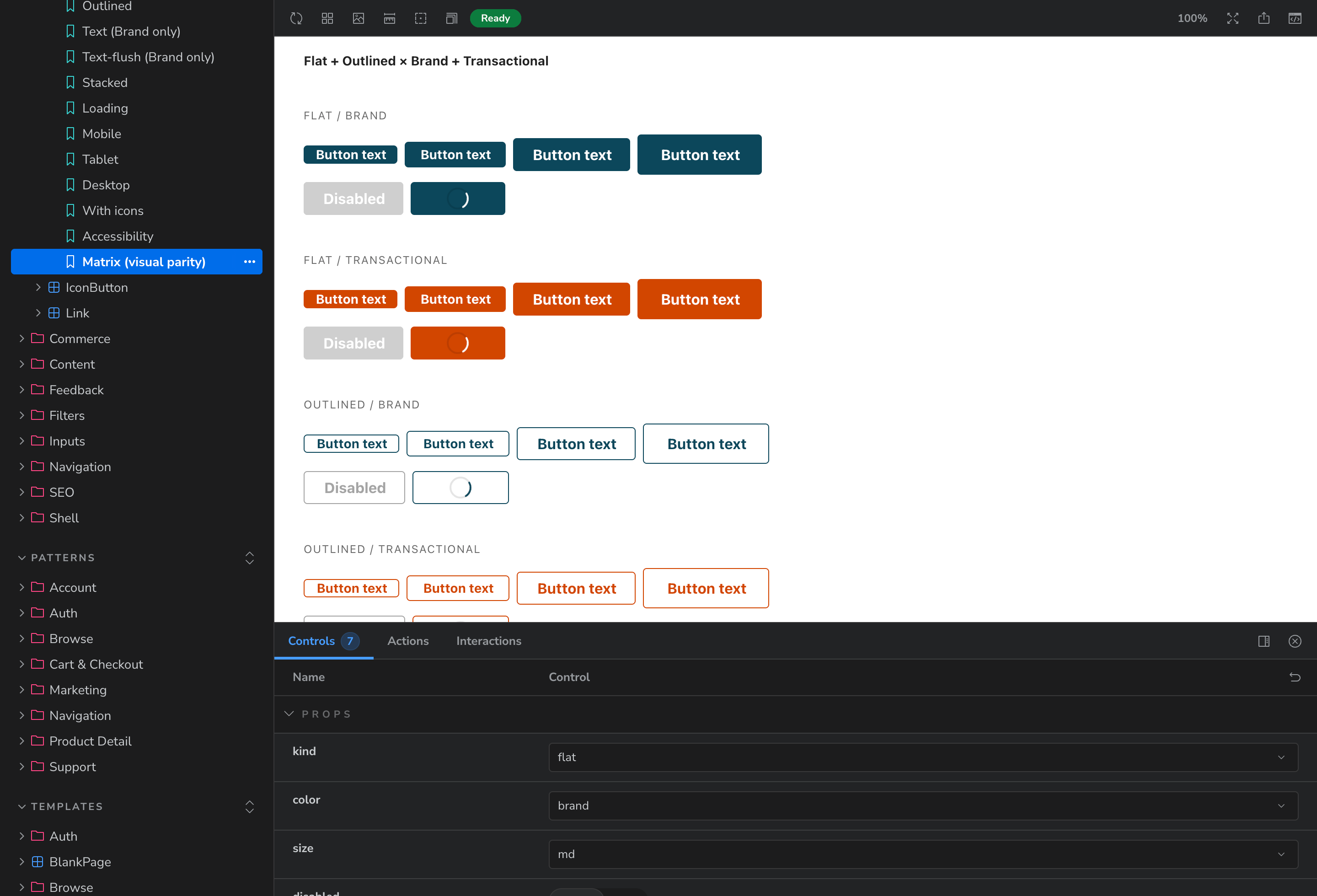The image size is (1317, 896).
Task: Open the kind dropdown showing flat
Action: (x=923, y=757)
